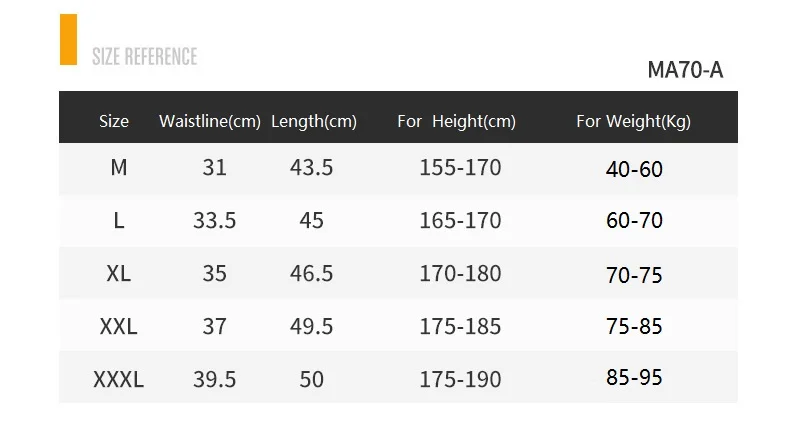790x423 pixels.
Task: Click the 39.5 waistline value
Action: click(214, 379)
